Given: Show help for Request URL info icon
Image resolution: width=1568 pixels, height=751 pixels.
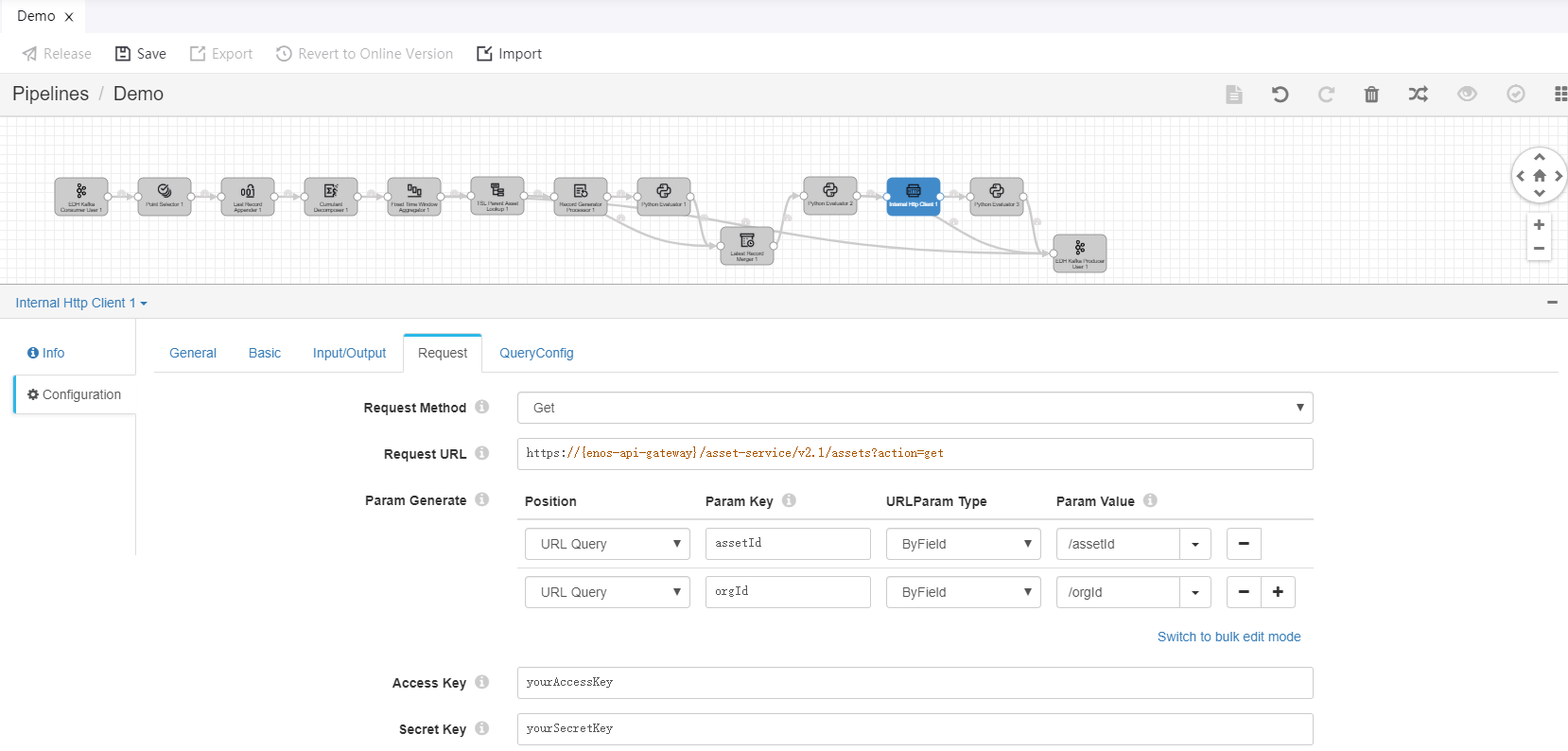Looking at the screenshot, I should click(482, 453).
